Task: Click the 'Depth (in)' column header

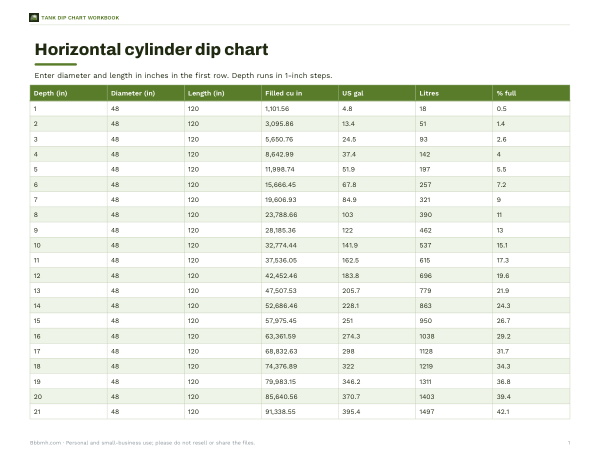Action: 68,93
